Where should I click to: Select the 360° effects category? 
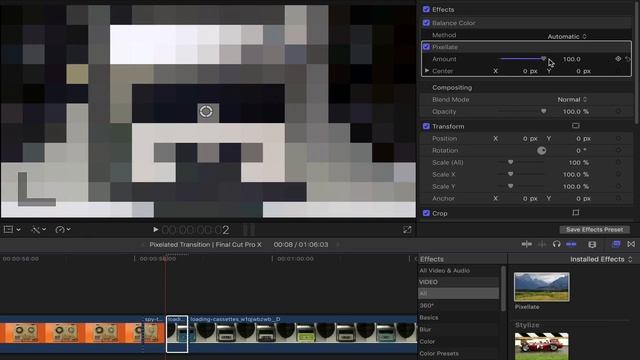pyautogui.click(x=427, y=305)
